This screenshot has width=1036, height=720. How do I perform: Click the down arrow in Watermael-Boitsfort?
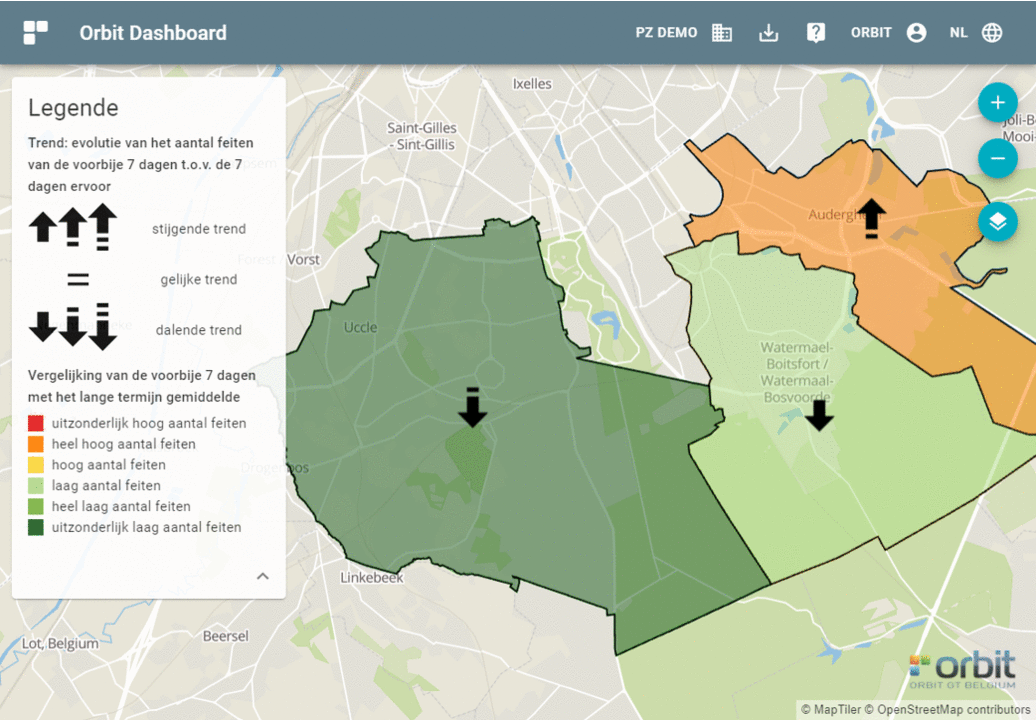[820, 415]
